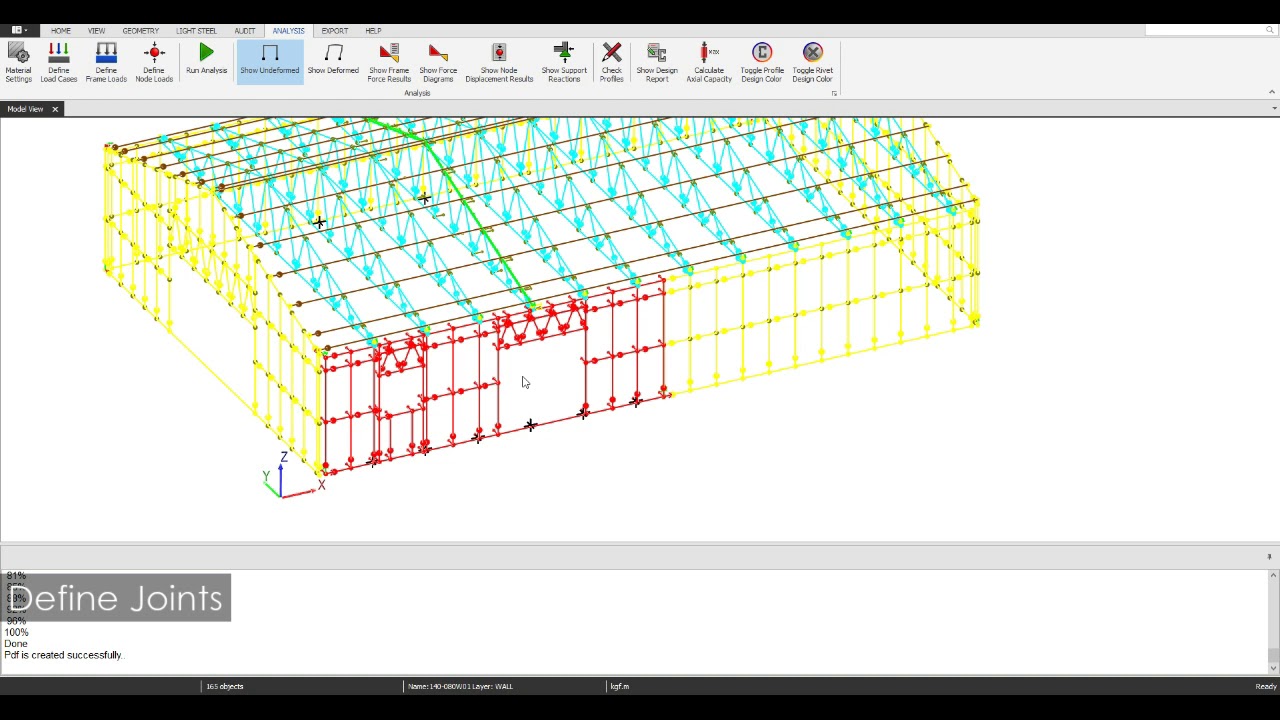Open Show Design Report

click(x=657, y=62)
